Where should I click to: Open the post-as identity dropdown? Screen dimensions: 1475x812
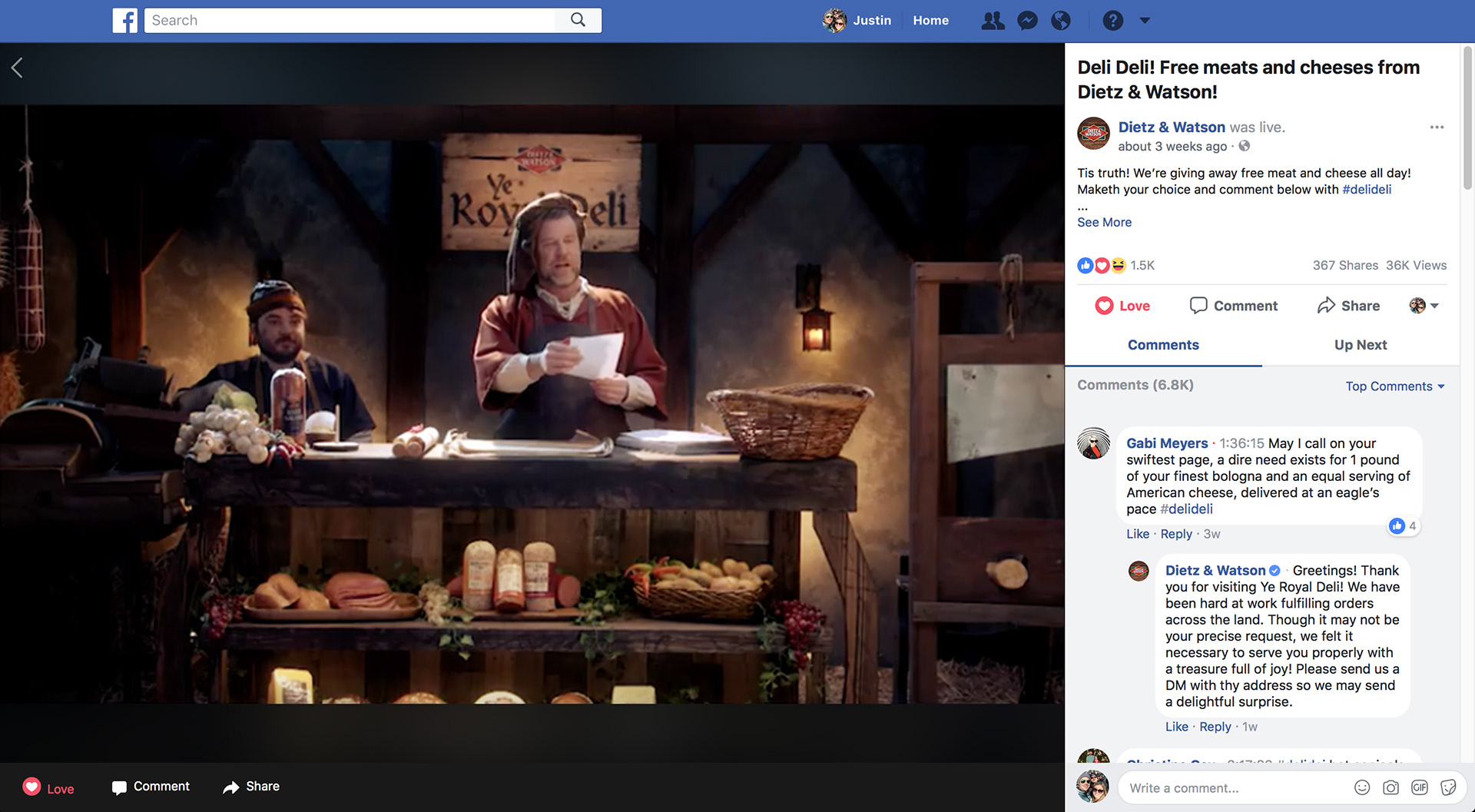pos(1424,306)
